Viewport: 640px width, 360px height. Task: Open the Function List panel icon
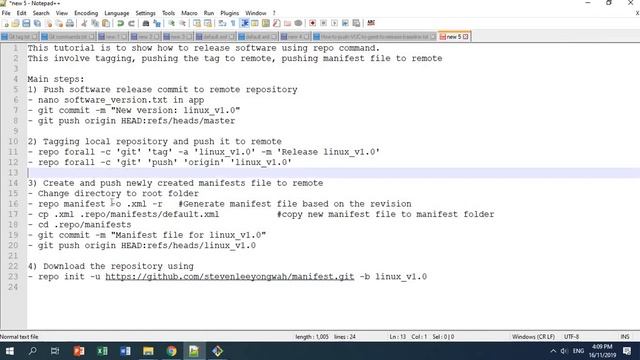(276, 23)
